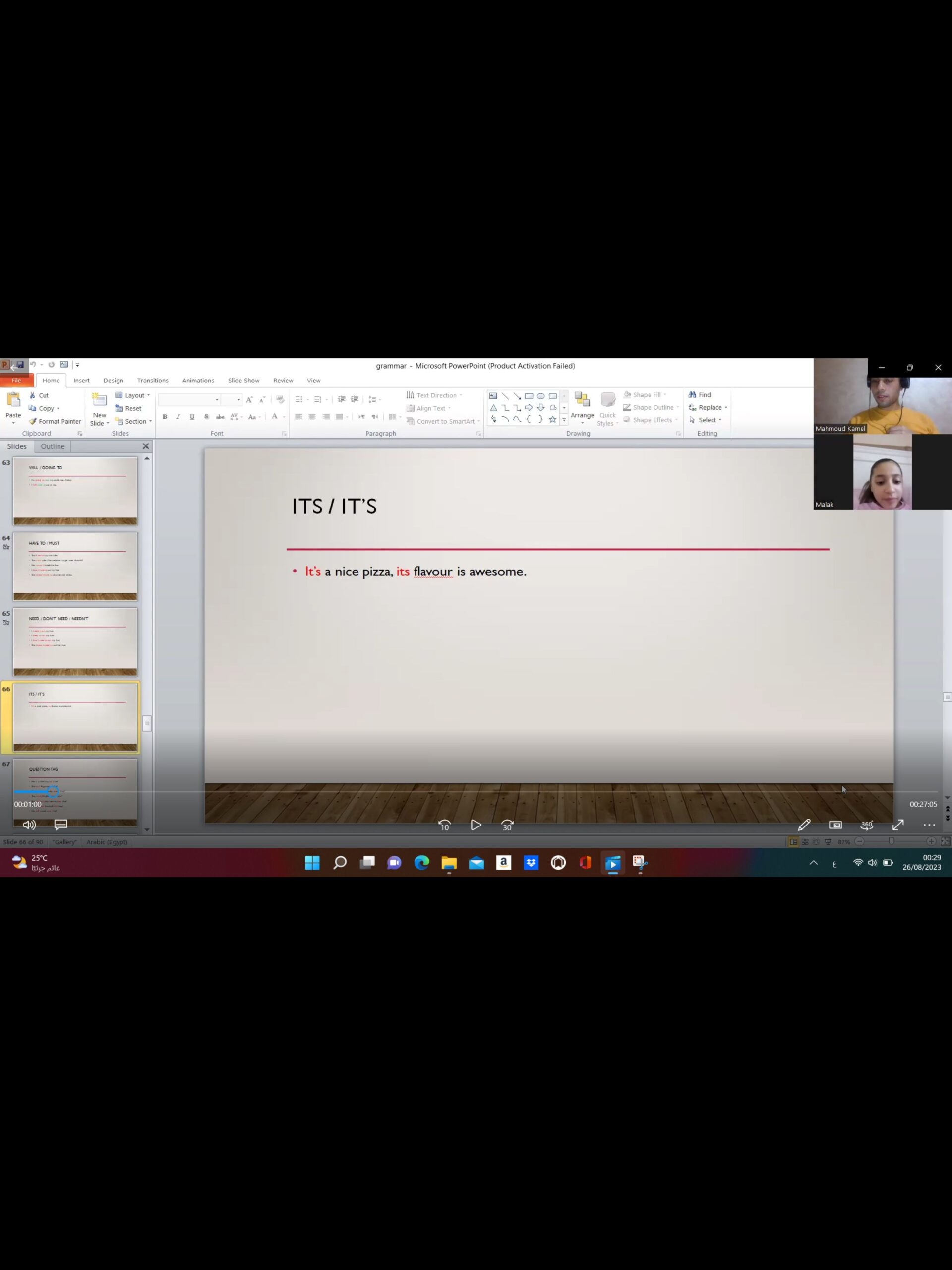Screen dimensions: 952x1270
Task: Enable mini player mode
Action: pyautogui.click(x=835, y=825)
